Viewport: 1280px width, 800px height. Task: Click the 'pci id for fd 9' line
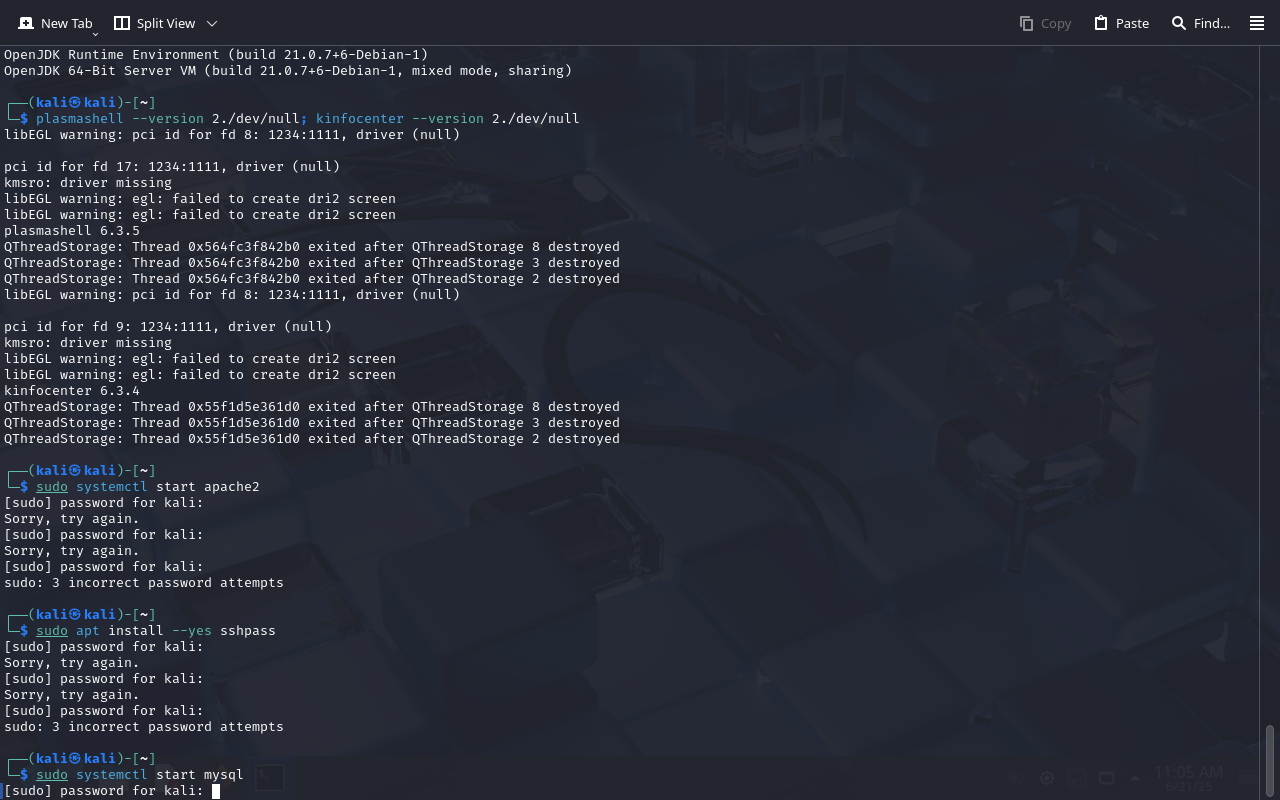pos(168,327)
